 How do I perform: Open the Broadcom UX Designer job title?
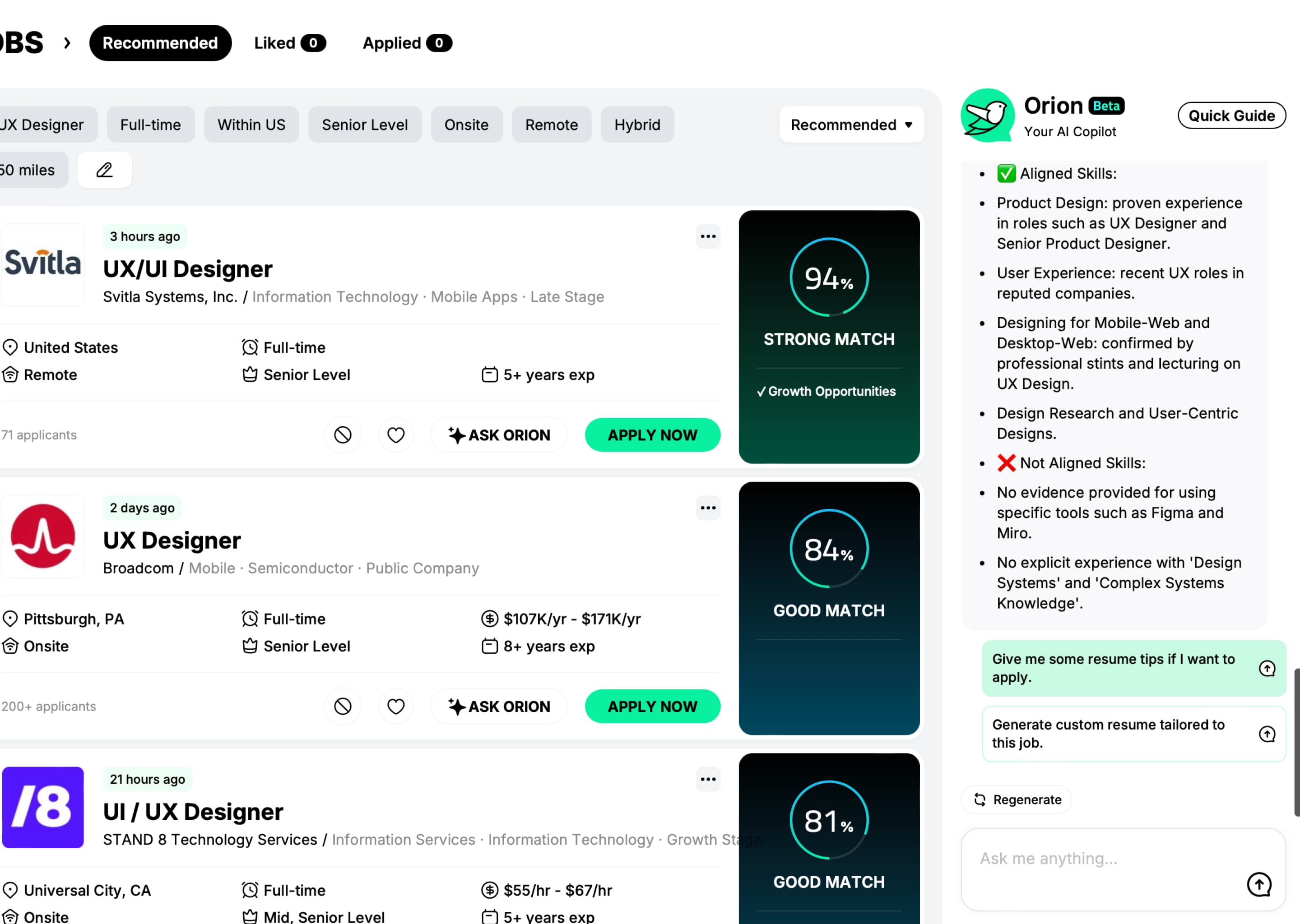[x=172, y=541]
